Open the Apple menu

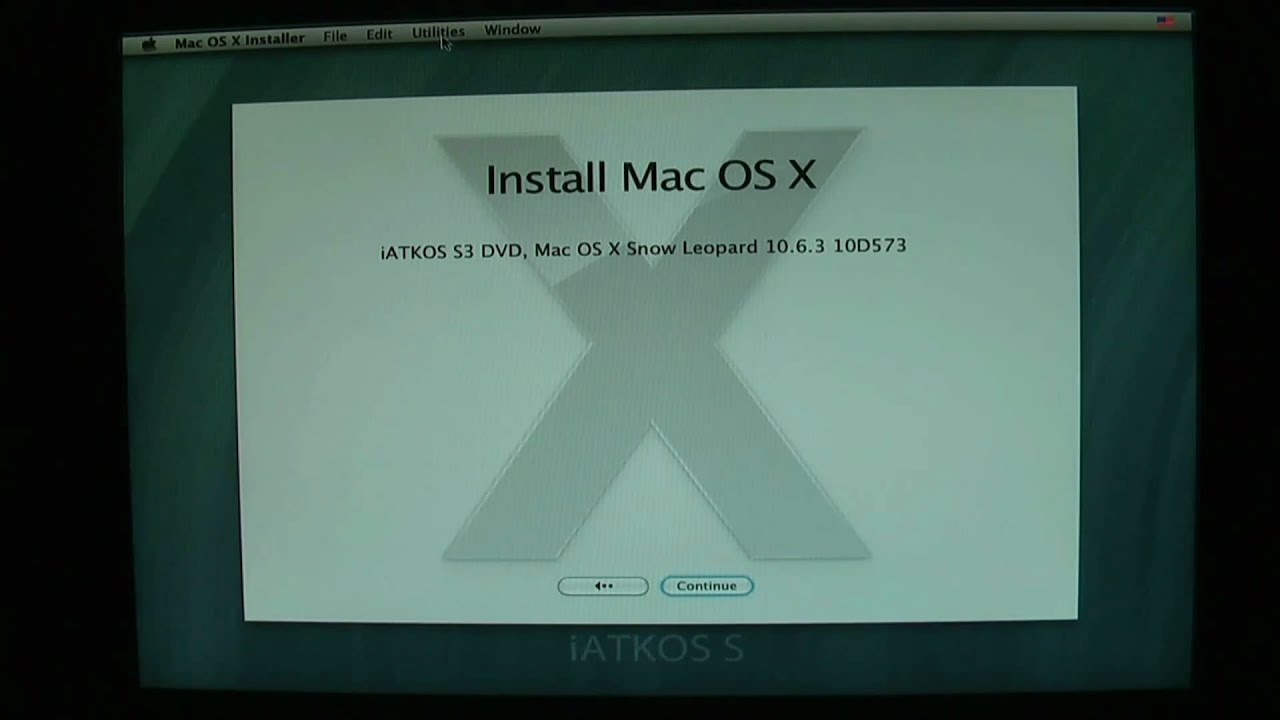point(149,43)
